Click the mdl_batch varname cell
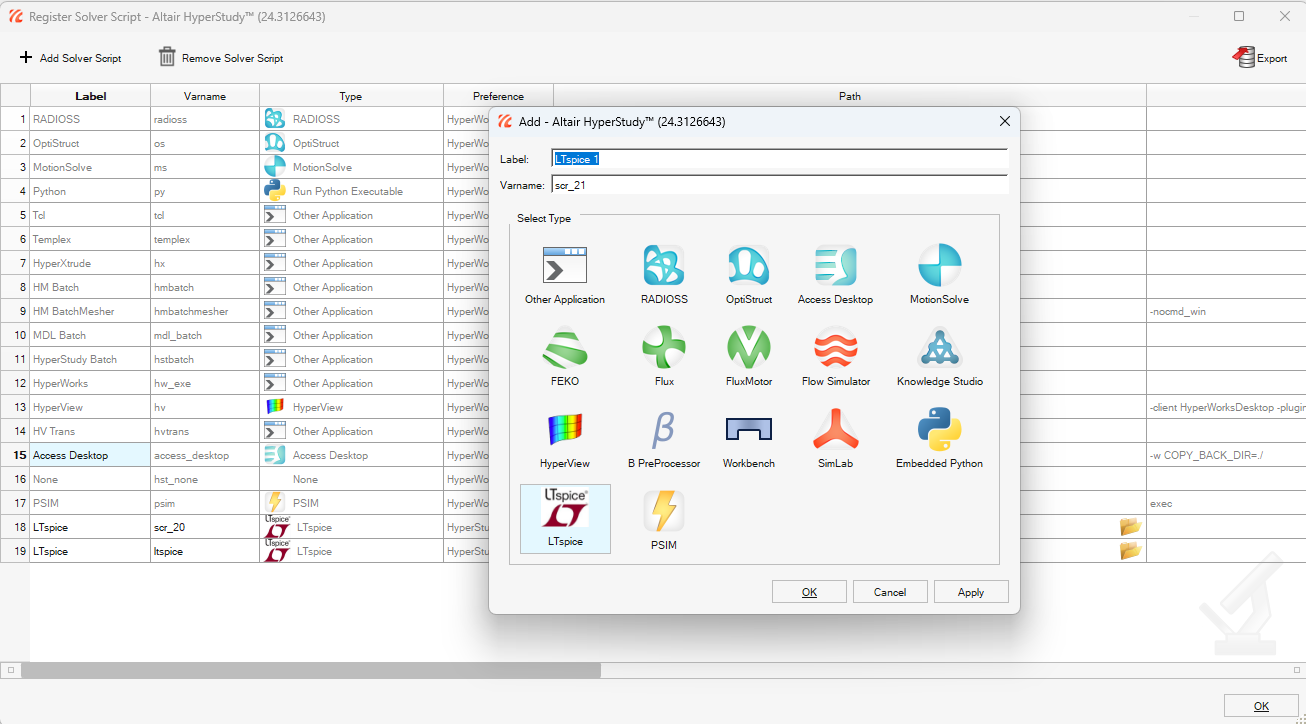1306x724 pixels. 205,335
